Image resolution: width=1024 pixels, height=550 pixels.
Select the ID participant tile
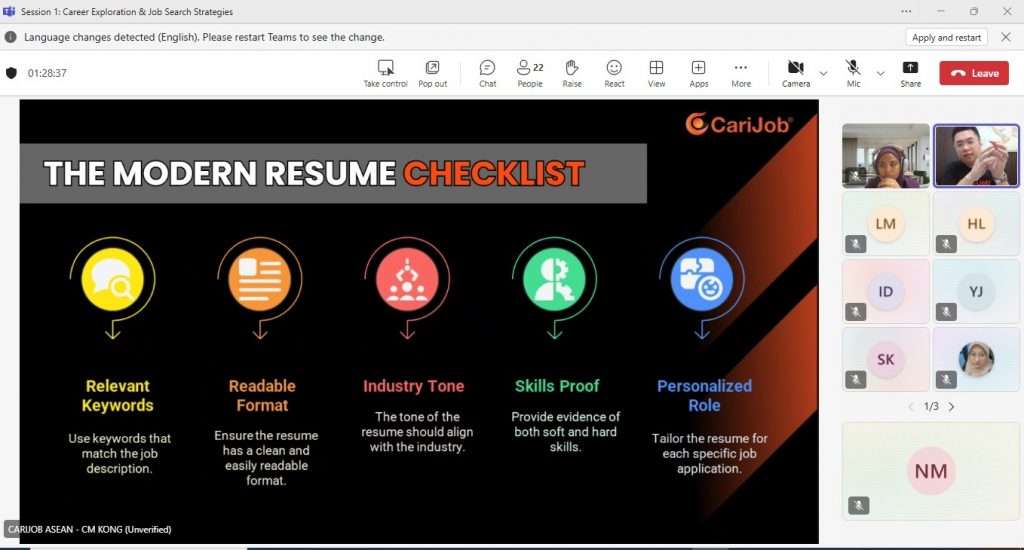886,291
